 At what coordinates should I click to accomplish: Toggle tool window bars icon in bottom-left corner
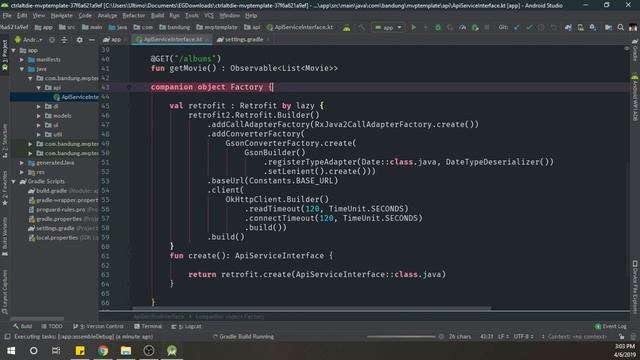coord(7,337)
